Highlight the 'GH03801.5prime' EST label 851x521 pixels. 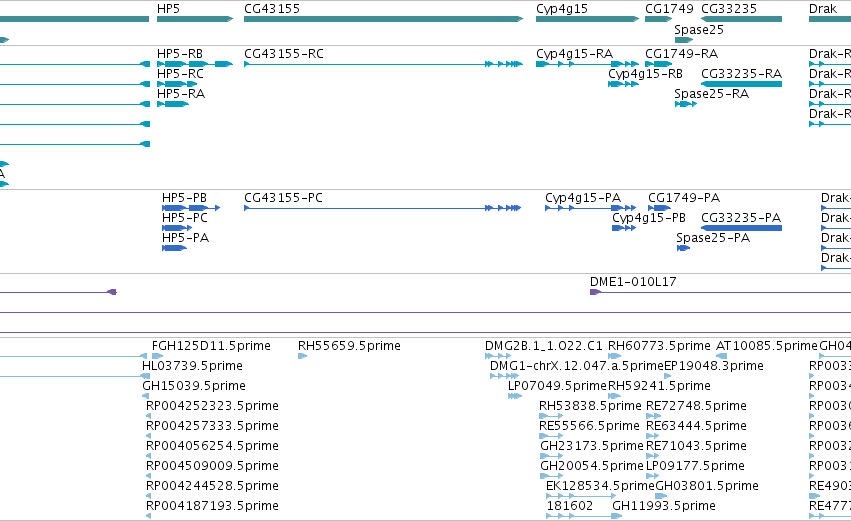707,487
